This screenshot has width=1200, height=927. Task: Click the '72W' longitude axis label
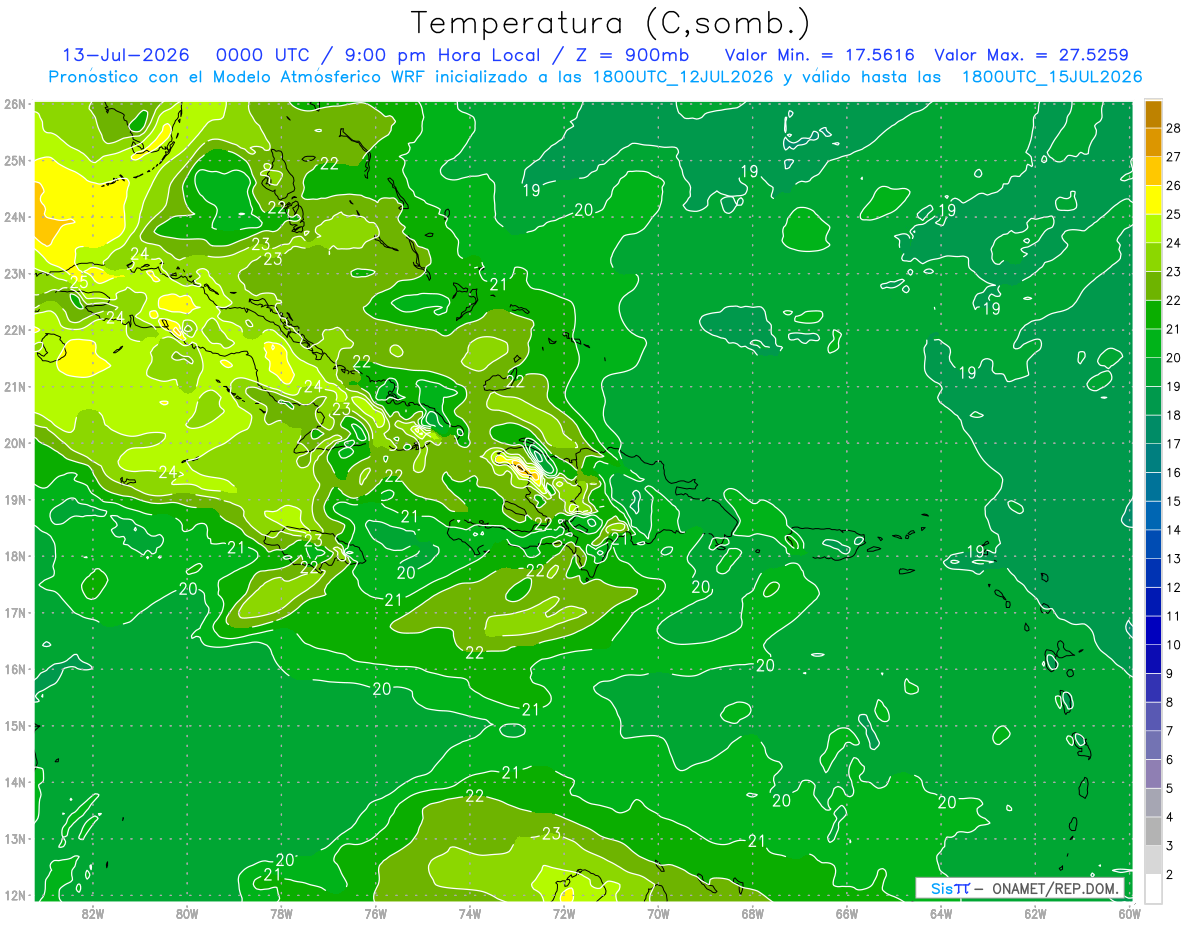564,913
